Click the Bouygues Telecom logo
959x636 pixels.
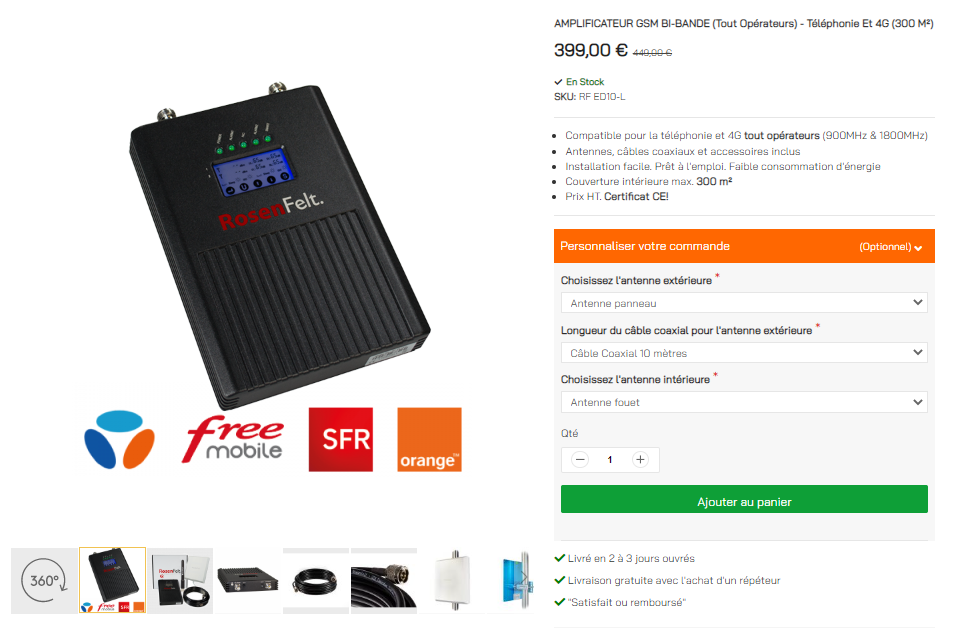[119, 440]
